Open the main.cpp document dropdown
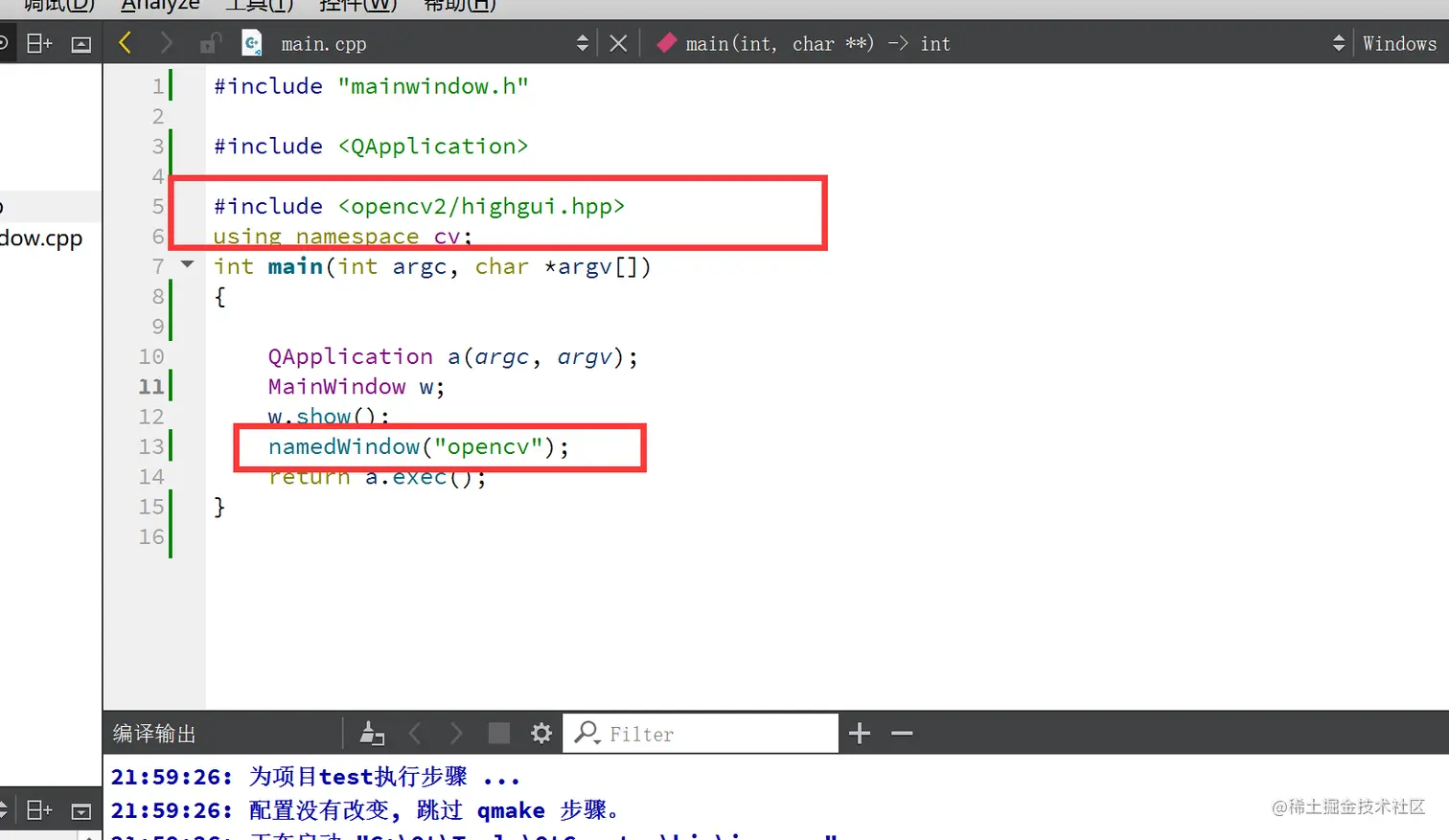 [x=582, y=43]
